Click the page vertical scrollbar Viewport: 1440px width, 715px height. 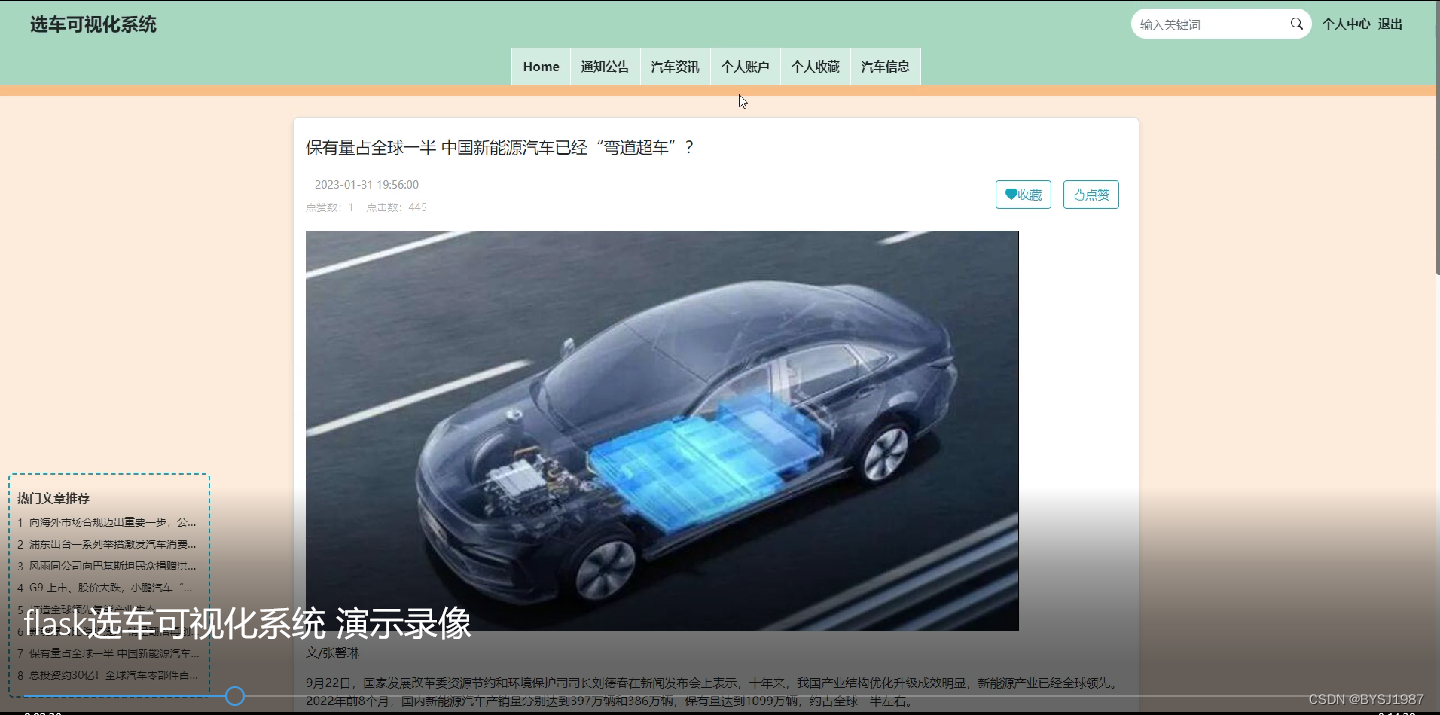[x=1436, y=140]
